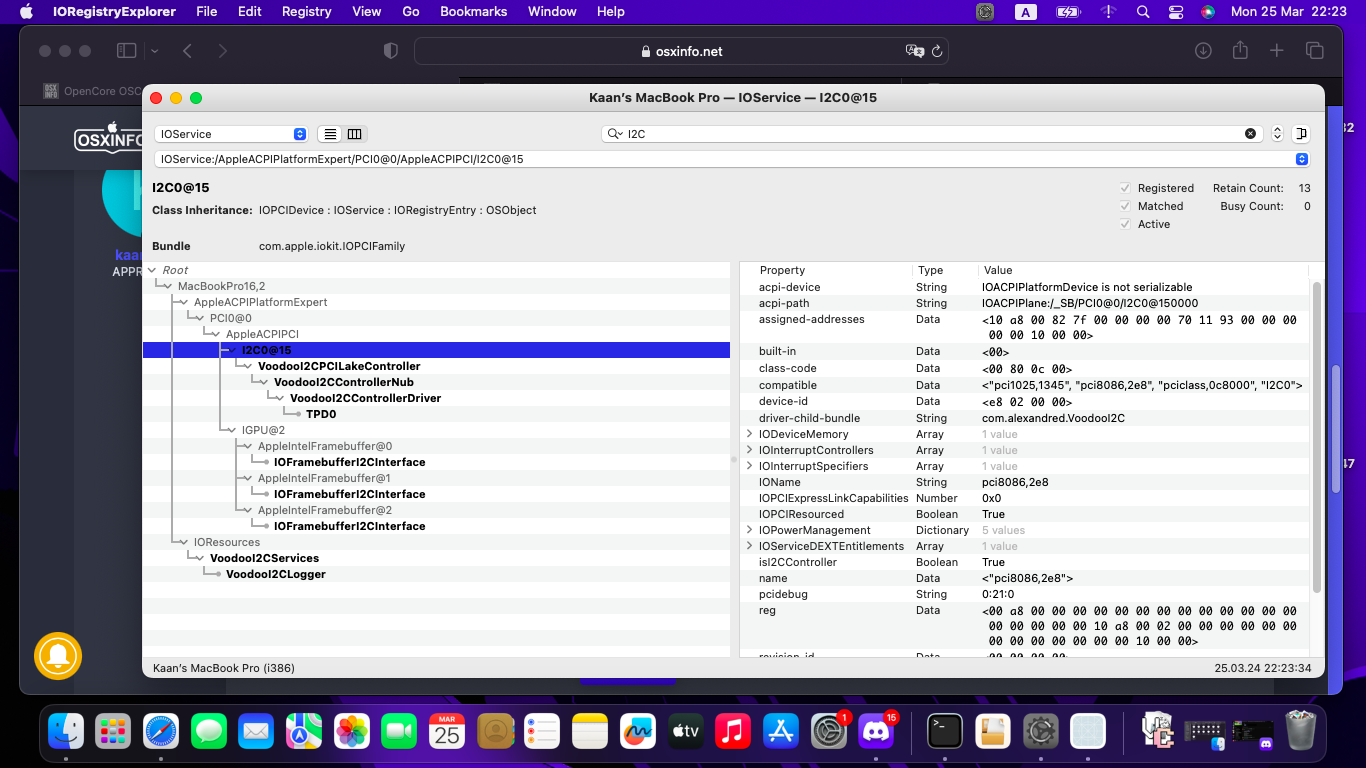Click the yellow notification bell icon
The image size is (1366, 768).
tap(58, 656)
